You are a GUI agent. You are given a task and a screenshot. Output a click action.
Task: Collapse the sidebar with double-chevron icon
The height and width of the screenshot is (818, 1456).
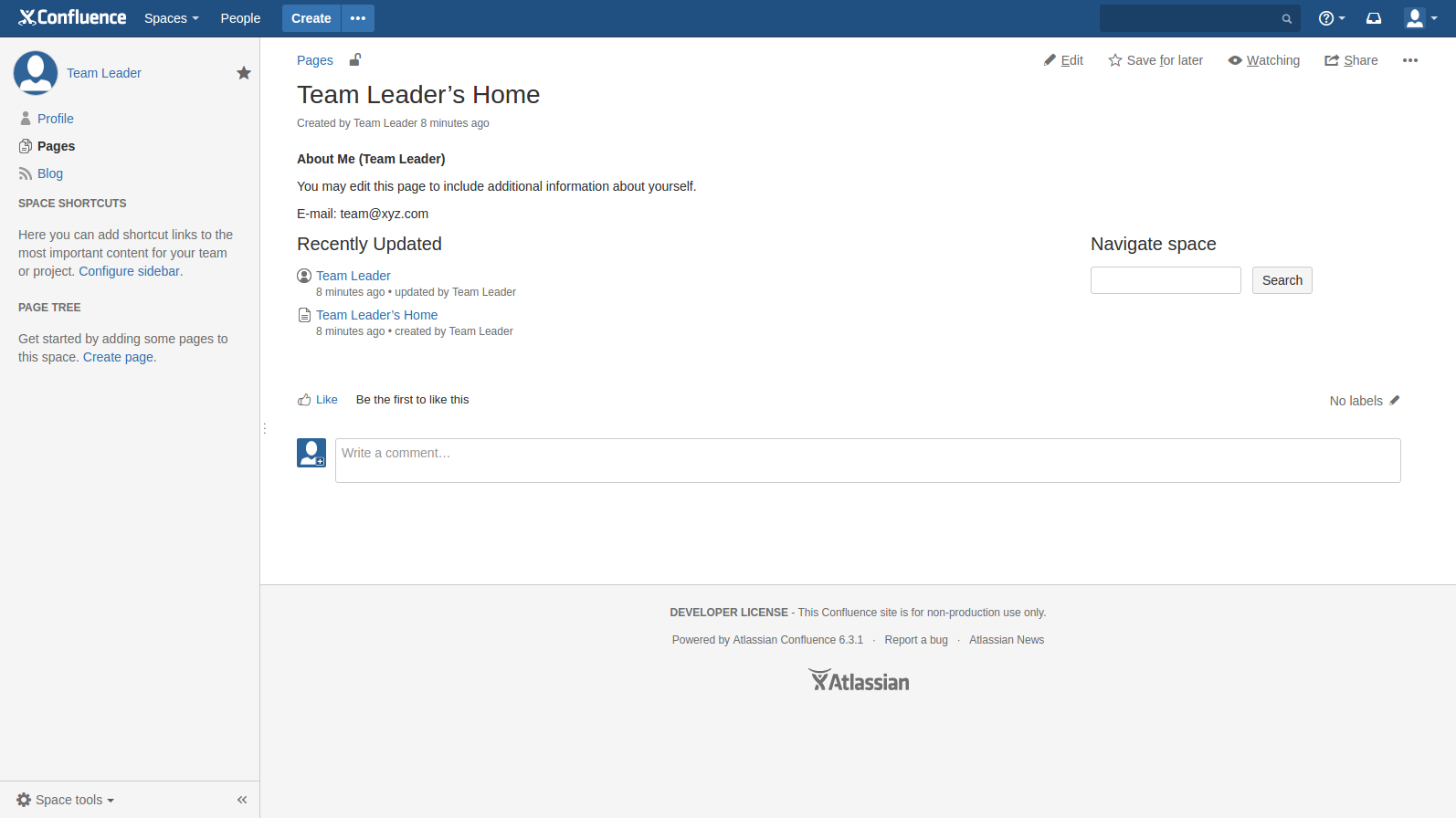click(x=242, y=800)
